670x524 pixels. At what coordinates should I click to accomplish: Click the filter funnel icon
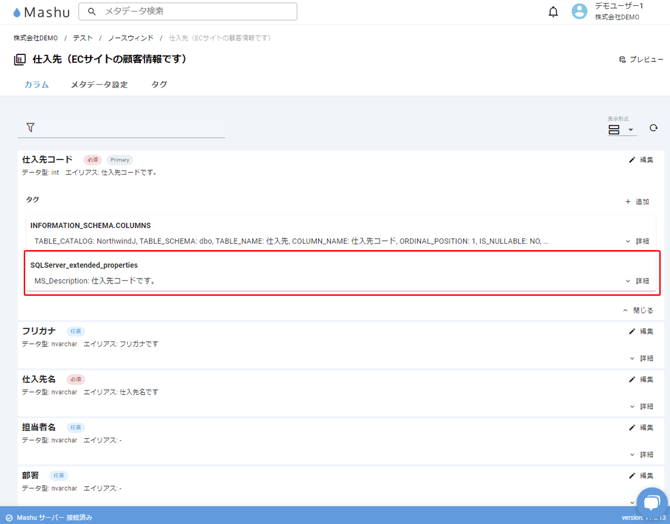30,128
